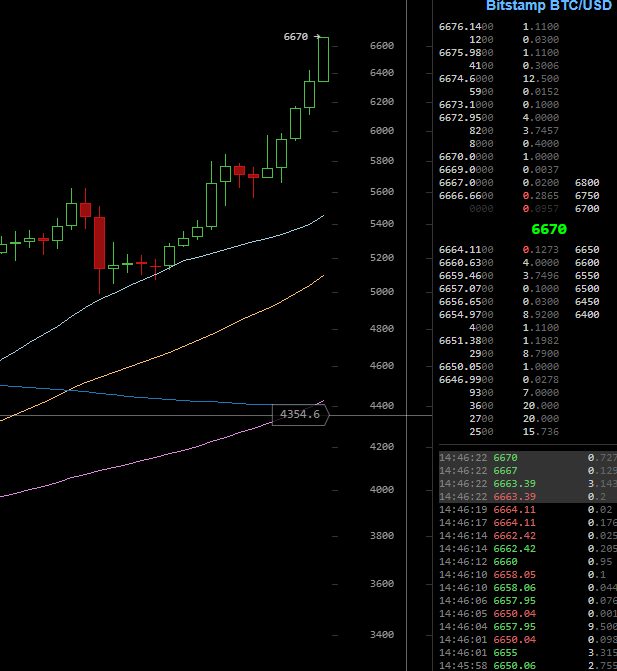
Task: Select the 6450 order book grouping level
Action: pos(587,302)
